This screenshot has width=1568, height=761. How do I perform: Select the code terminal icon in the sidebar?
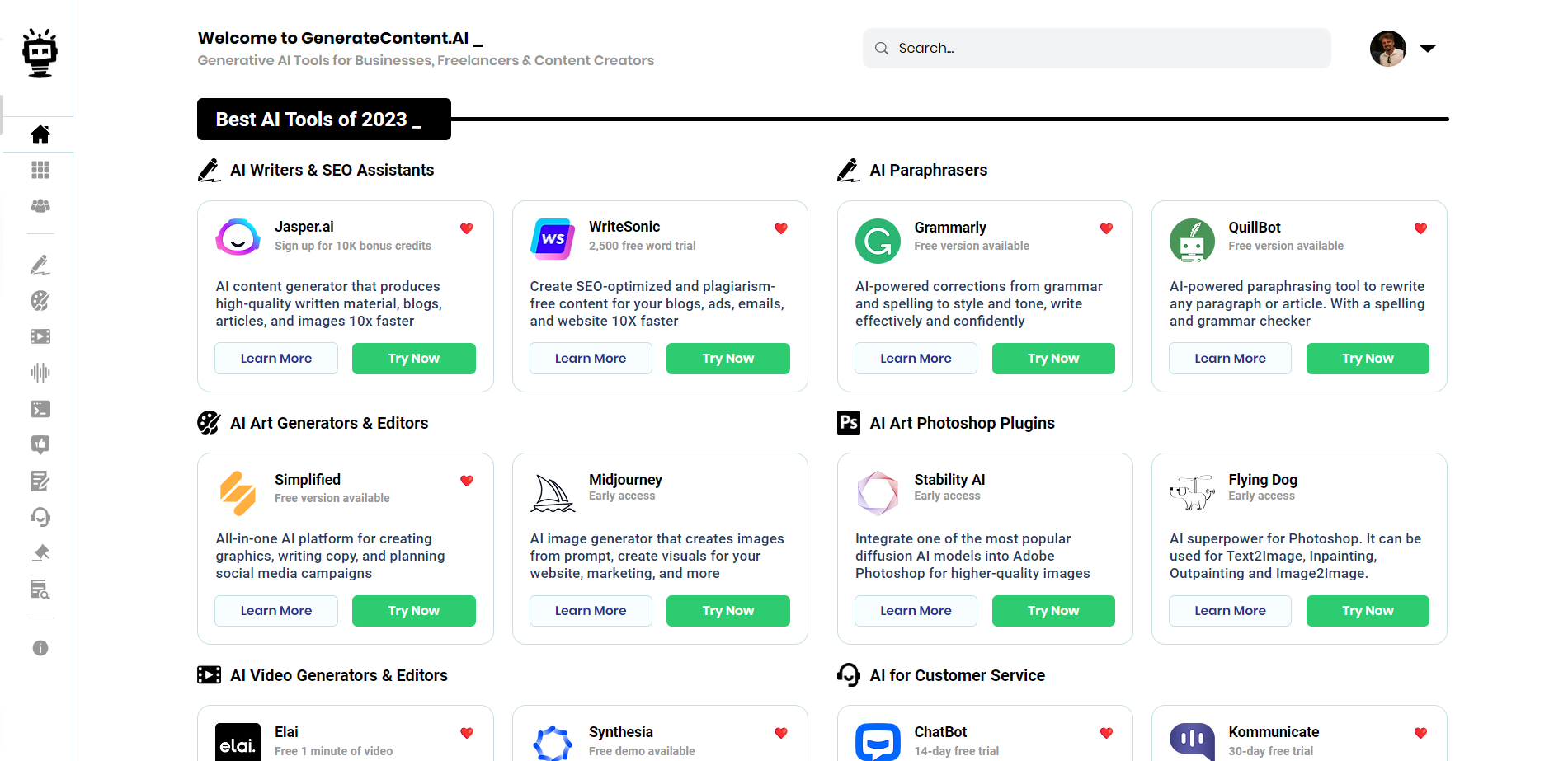[40, 409]
